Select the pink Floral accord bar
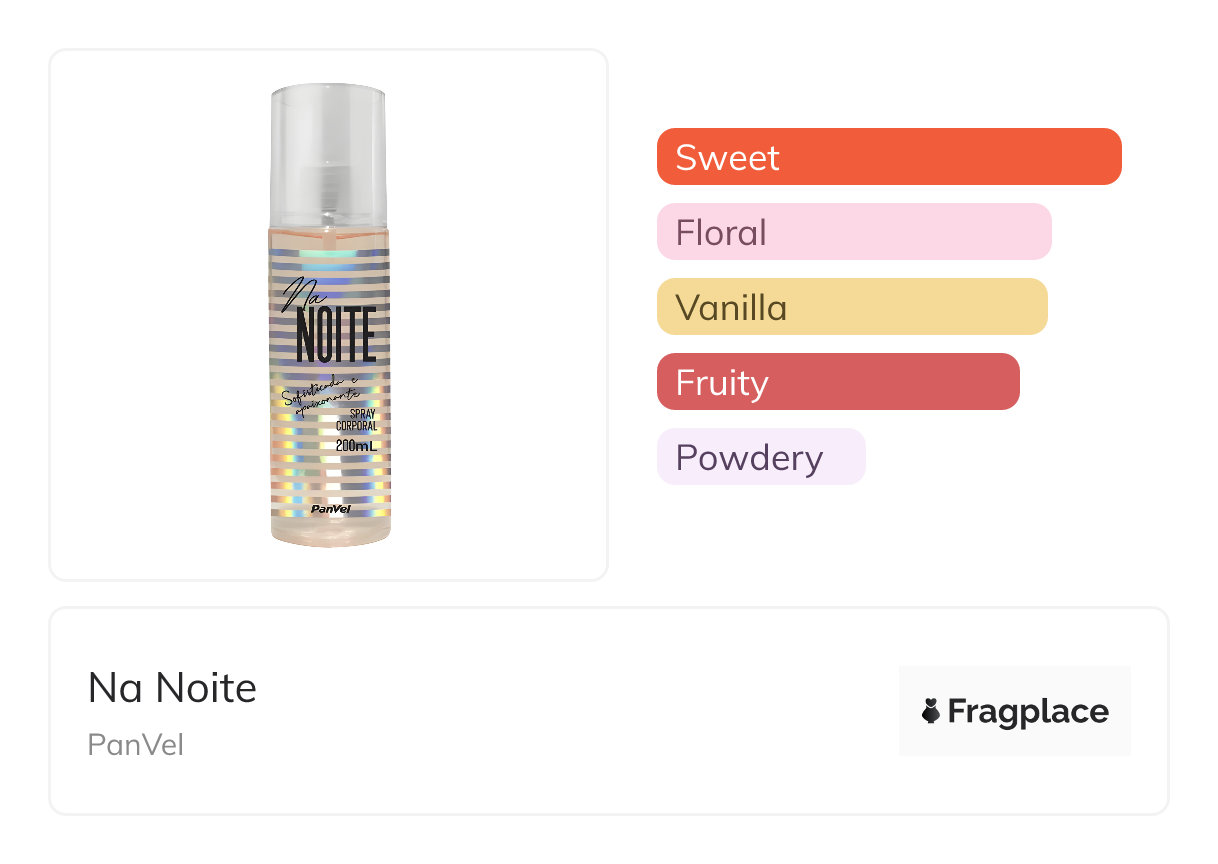This screenshot has width=1218, height=864. tap(853, 232)
